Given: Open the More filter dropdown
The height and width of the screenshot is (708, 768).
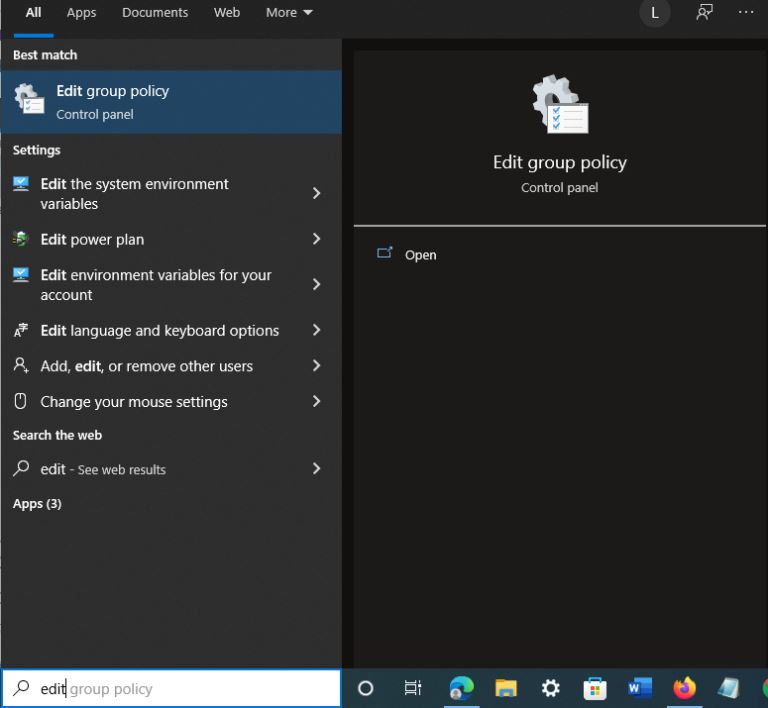Looking at the screenshot, I should (x=289, y=13).
